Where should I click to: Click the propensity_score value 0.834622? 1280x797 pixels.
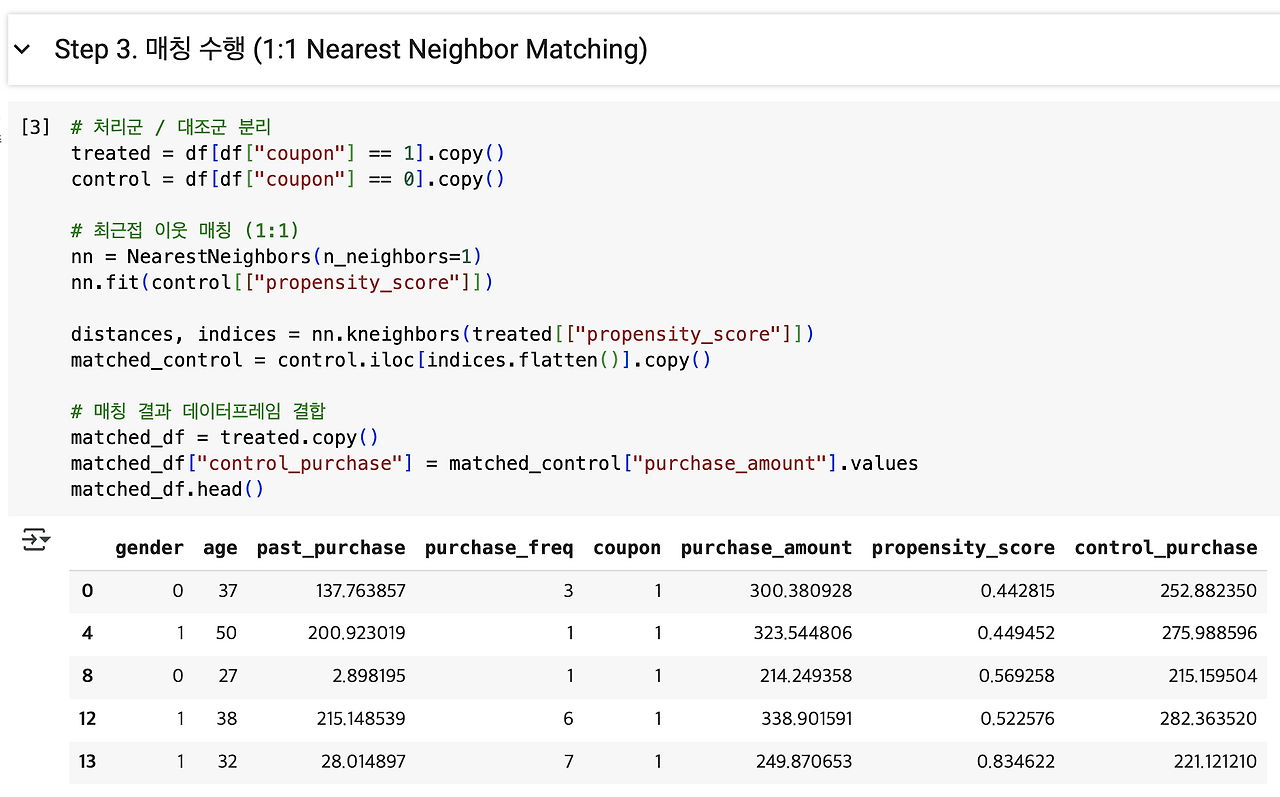[1017, 761]
